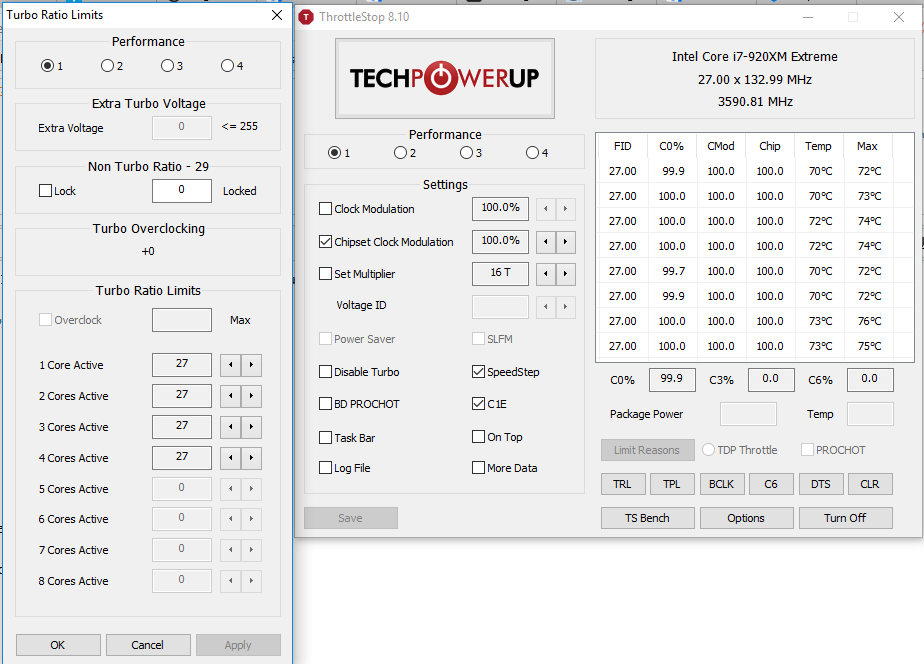Choose ThrottleStop Performance profile 4
Screen dimensions: 924x664
click(532, 153)
